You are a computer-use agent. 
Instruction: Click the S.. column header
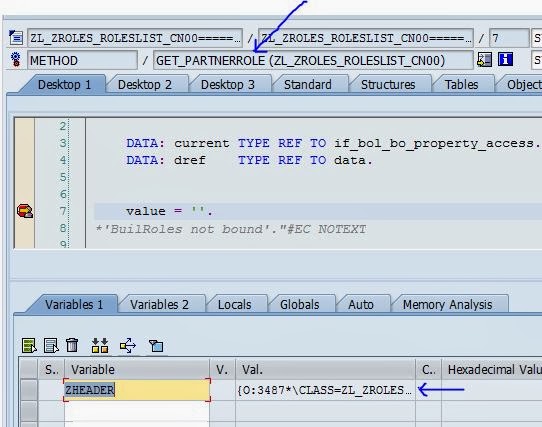click(x=51, y=369)
